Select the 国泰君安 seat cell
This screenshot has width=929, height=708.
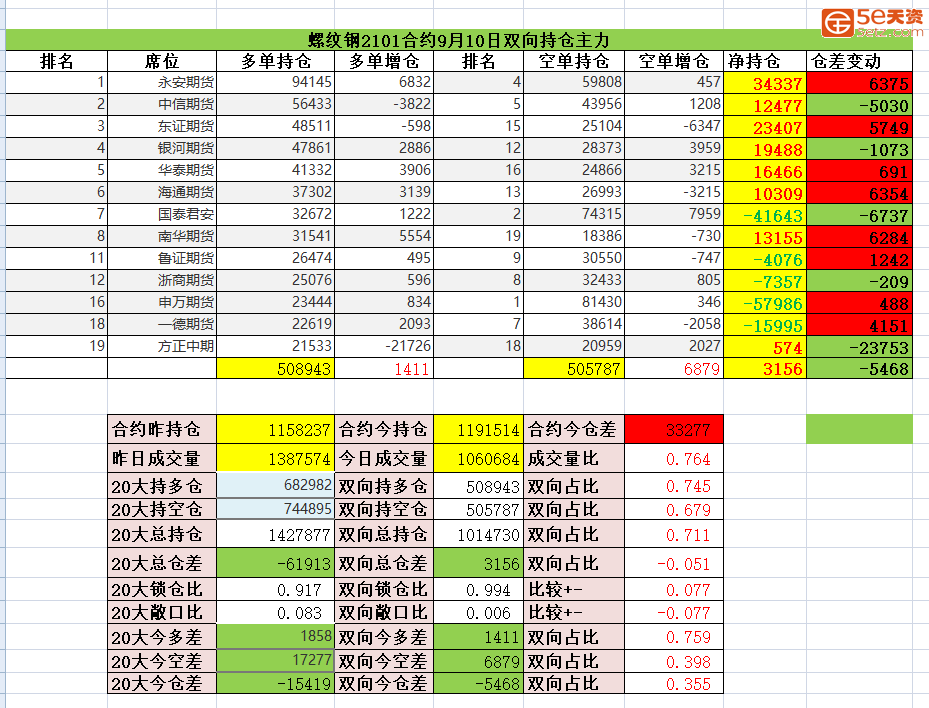point(162,214)
